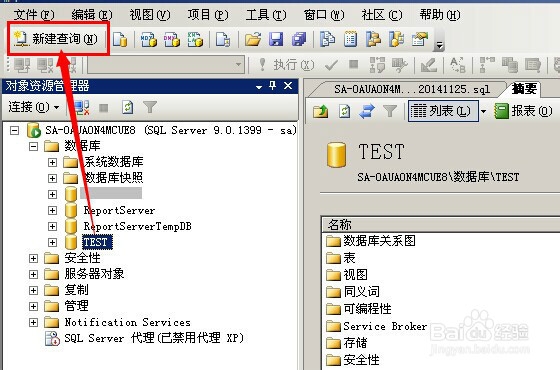
Task: Click the Stop icon in Object Explorer toolbar
Action: point(104,107)
